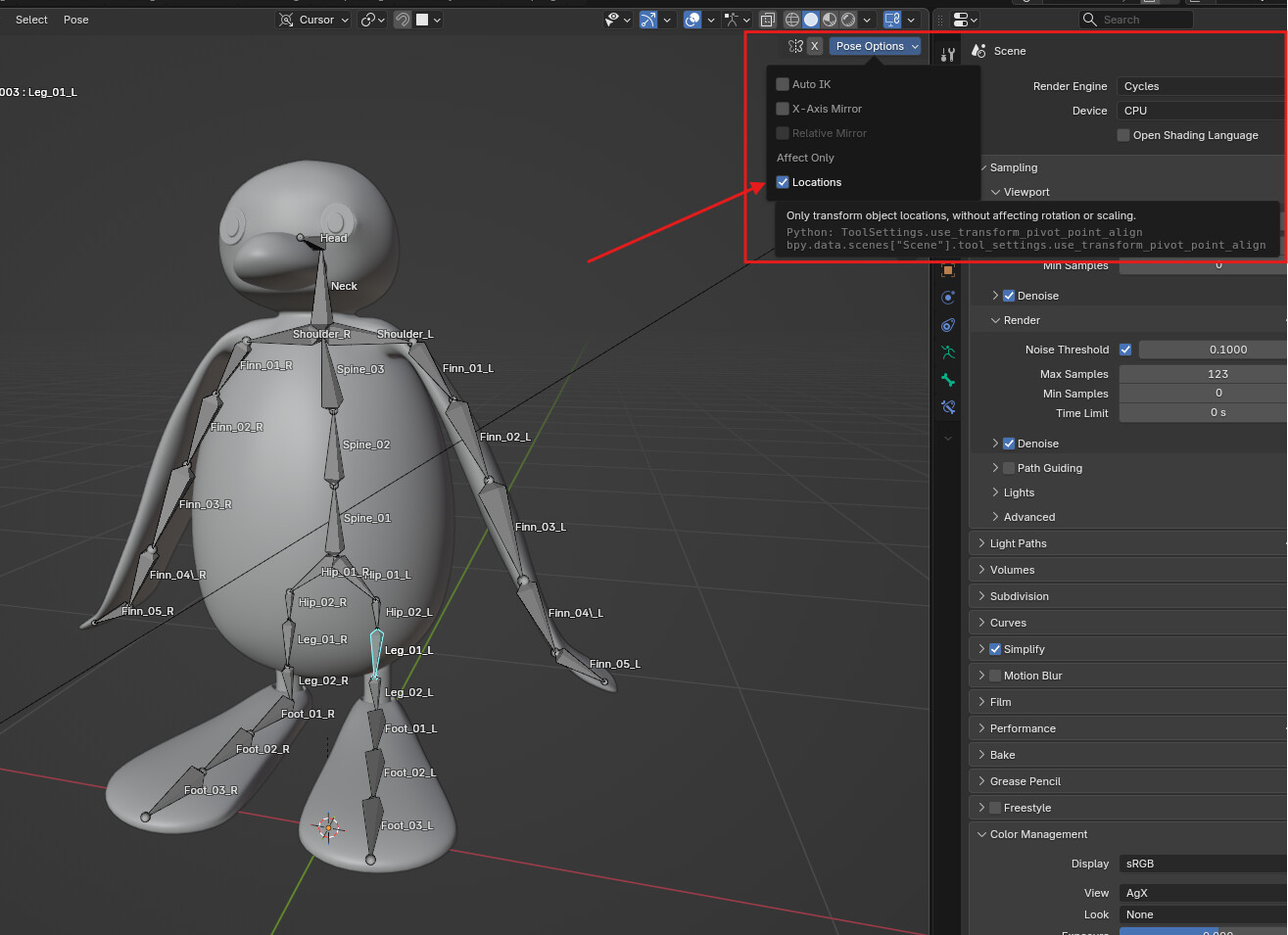Viewport: 1288px width, 935px height.
Task: Toggle the viewport overlays icon
Action: point(692,20)
